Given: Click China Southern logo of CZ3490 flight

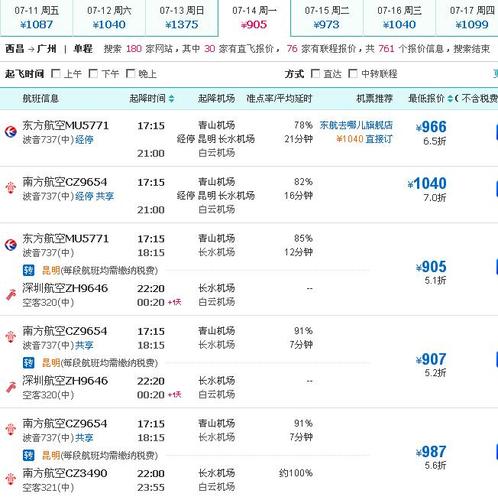Looking at the screenshot, I should [x=11, y=479].
